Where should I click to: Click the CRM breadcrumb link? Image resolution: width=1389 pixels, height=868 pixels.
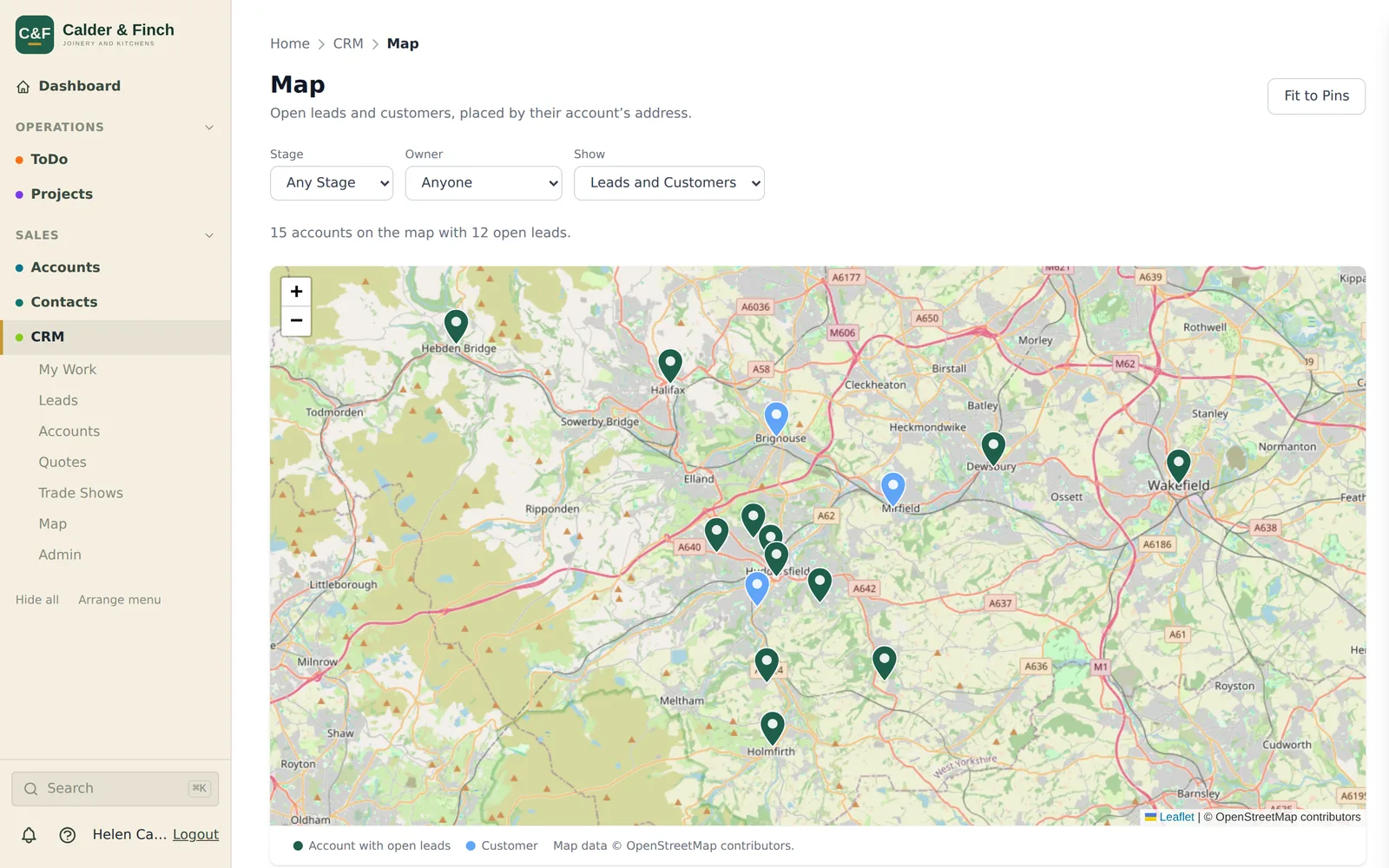pos(348,43)
